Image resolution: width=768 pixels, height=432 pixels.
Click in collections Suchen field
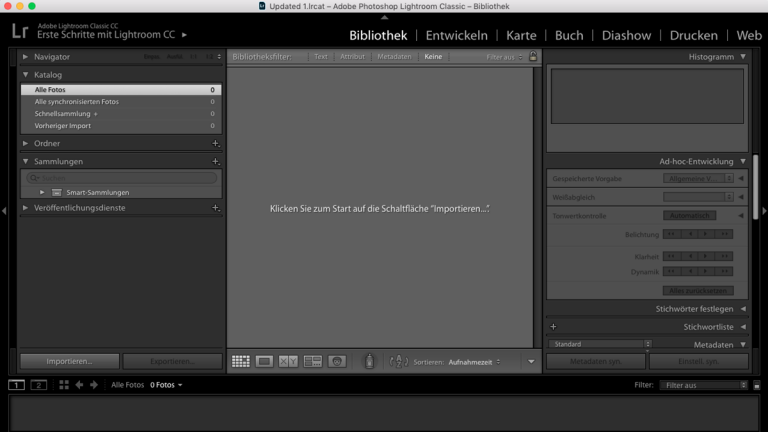click(x=121, y=178)
